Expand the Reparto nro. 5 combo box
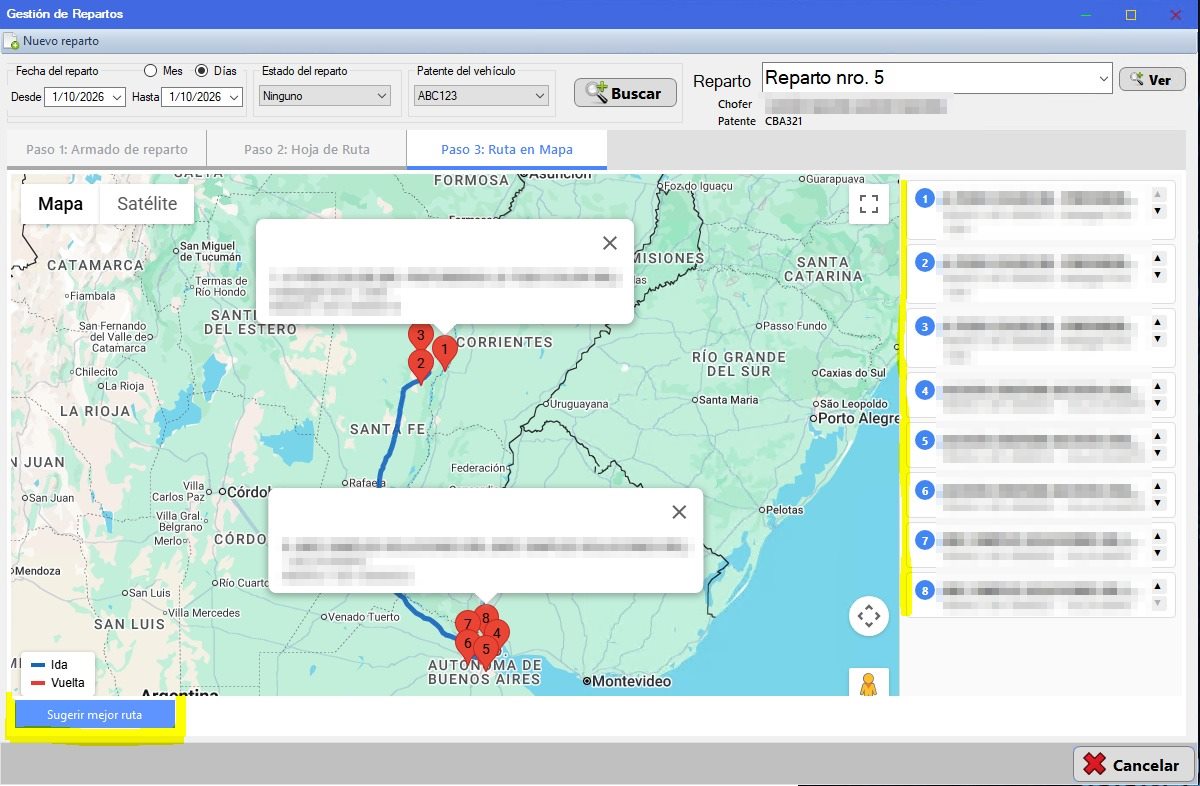 coord(1103,78)
